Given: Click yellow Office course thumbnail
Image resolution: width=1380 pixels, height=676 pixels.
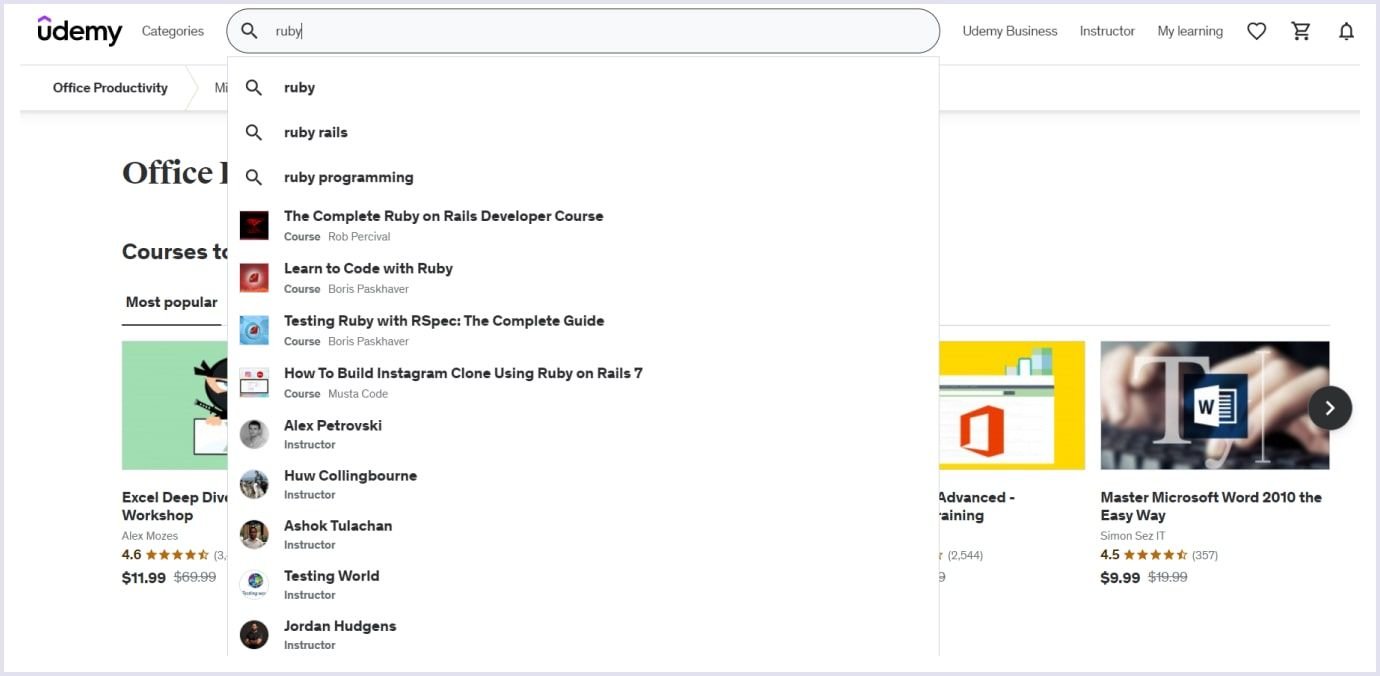Looking at the screenshot, I should pyautogui.click(x=1012, y=405).
